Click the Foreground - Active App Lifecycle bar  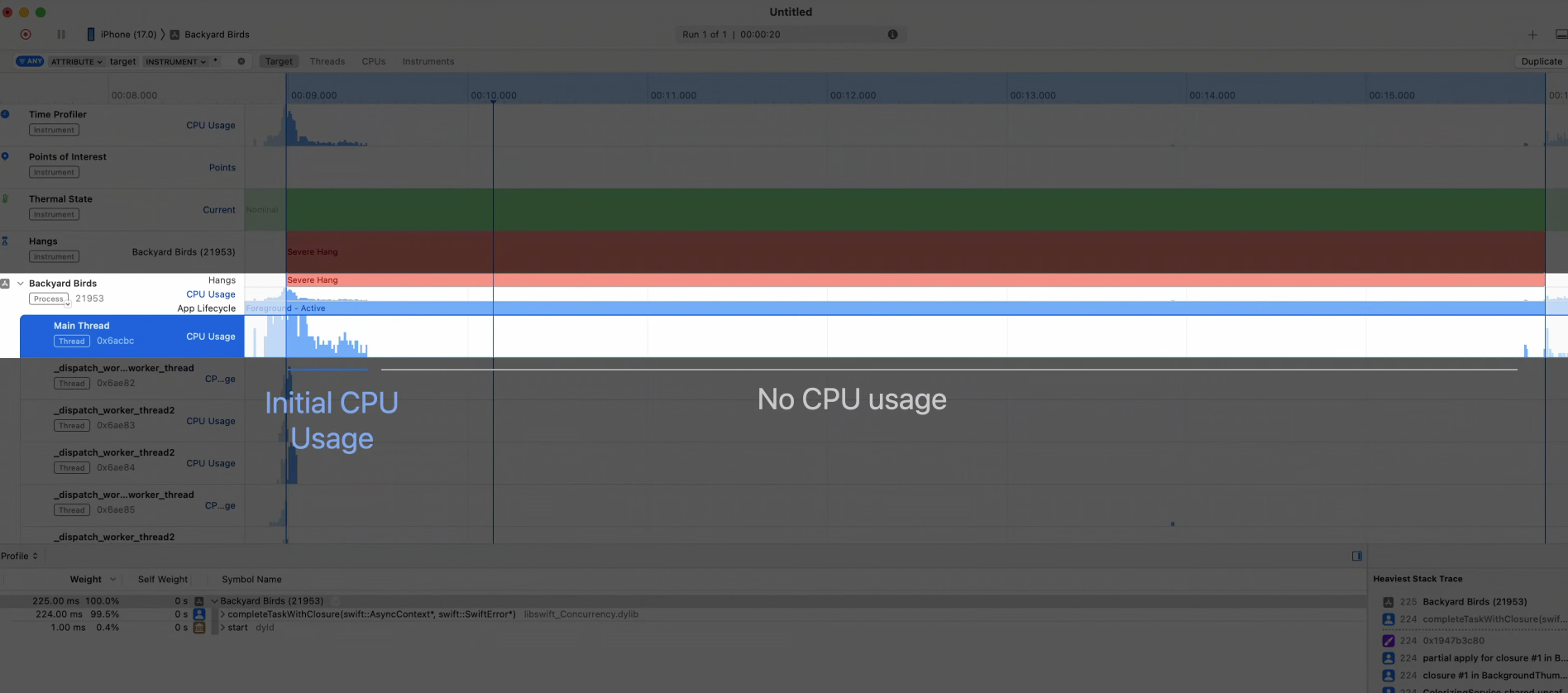[895, 308]
